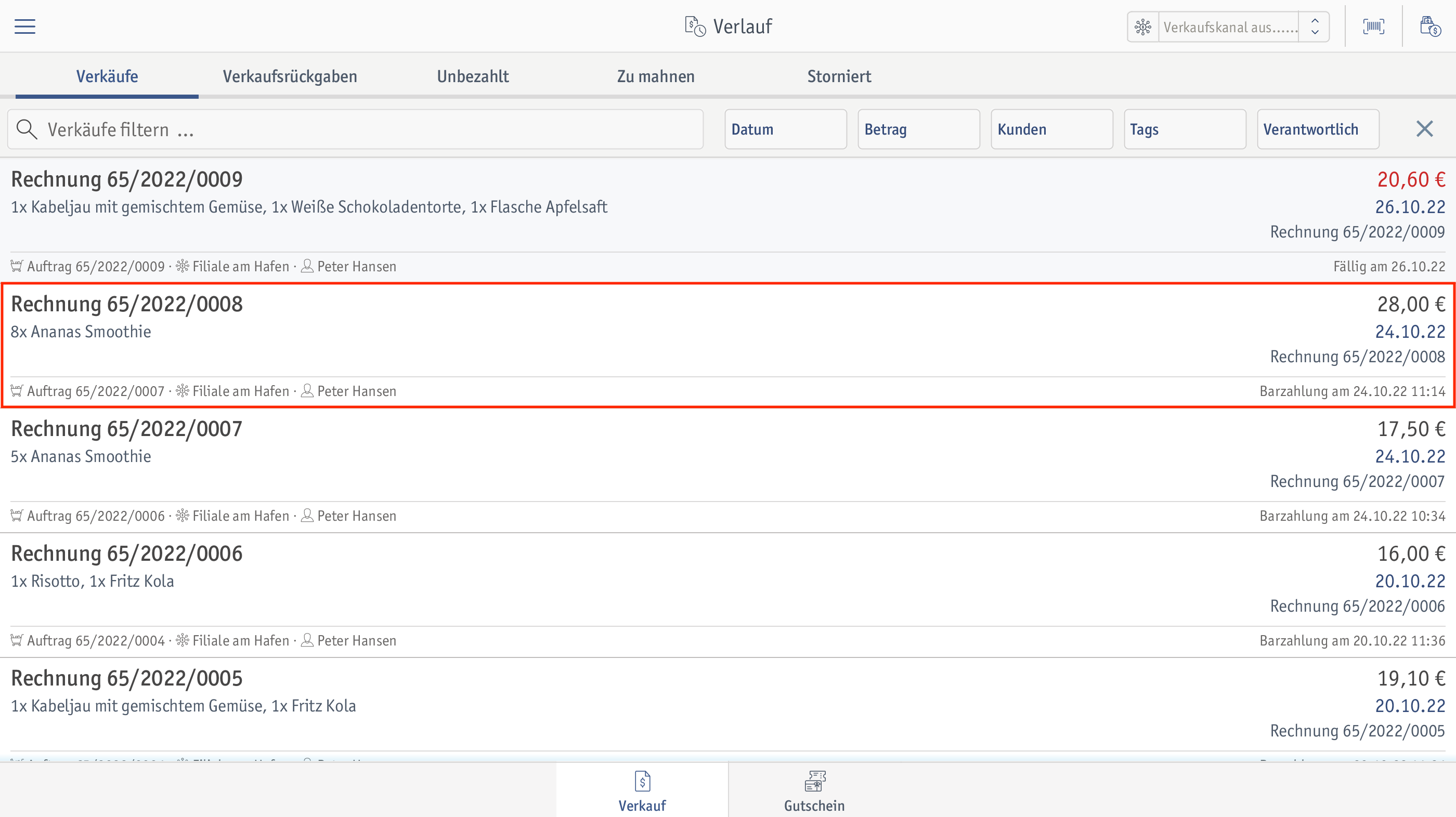Click cart icon next to Auftrag 65/2022/0009
Image resolution: width=1456 pixels, height=817 pixels.
(17, 266)
